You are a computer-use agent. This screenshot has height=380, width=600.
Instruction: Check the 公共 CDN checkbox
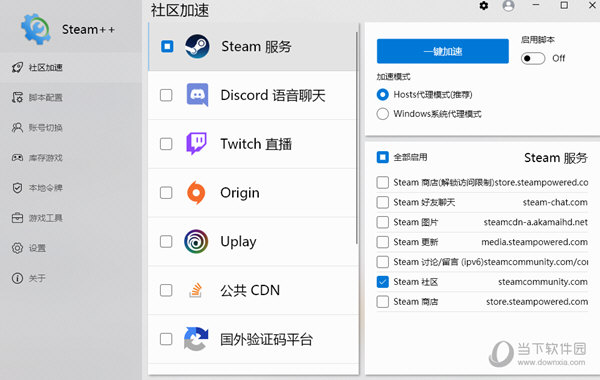click(x=166, y=290)
